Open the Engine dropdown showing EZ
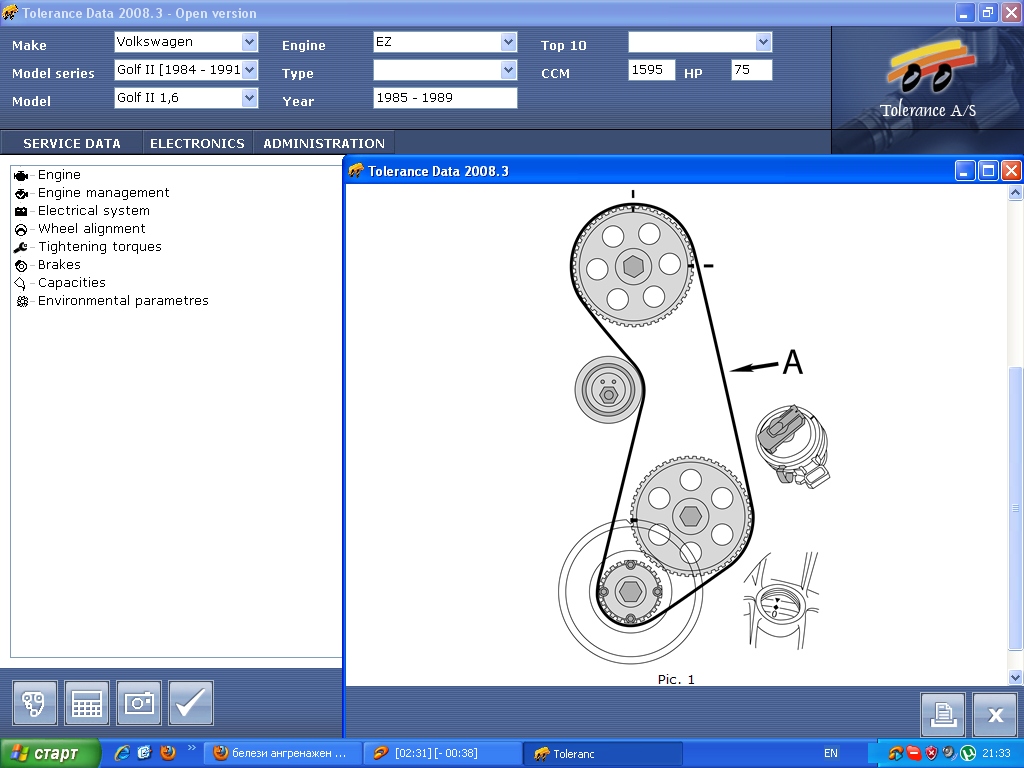The width and height of the screenshot is (1024, 768). (508, 42)
